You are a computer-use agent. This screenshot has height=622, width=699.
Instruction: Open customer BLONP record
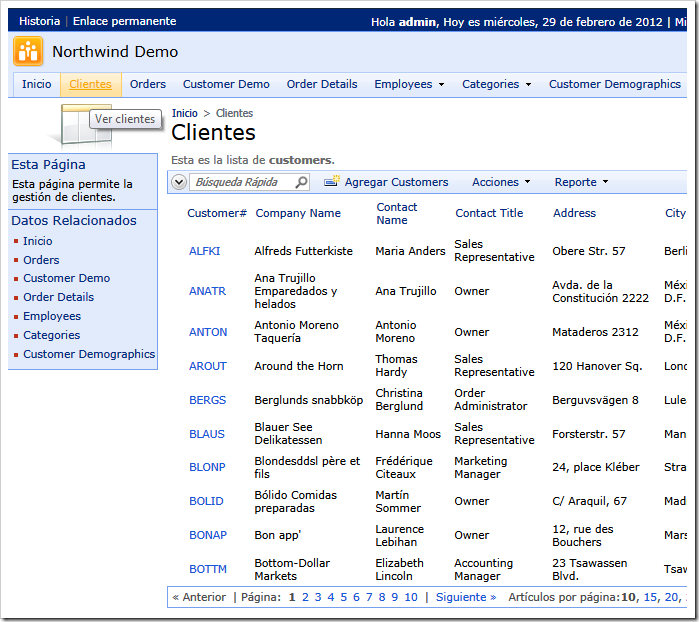click(x=207, y=467)
